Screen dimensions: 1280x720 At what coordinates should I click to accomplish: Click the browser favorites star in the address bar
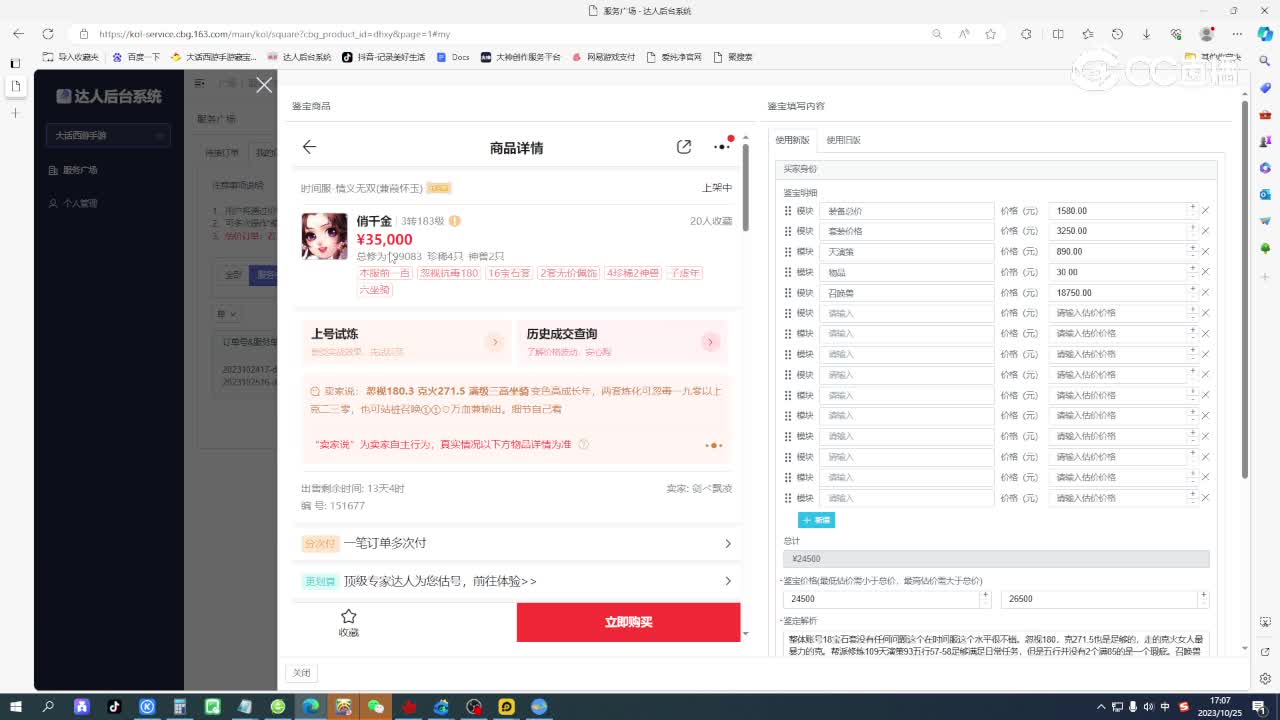[x=990, y=33]
